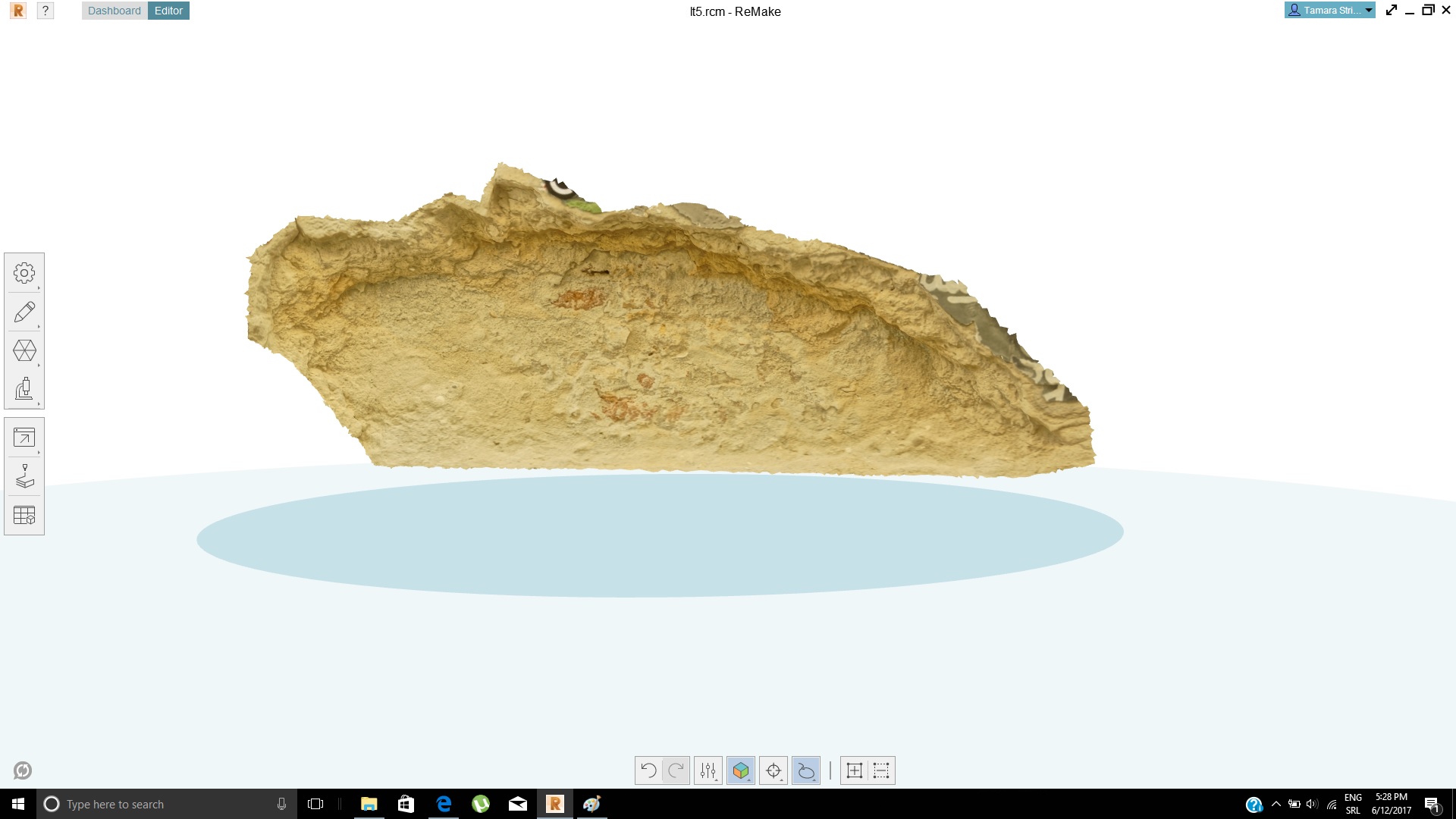Undo the last action
1456x819 pixels.
648,770
